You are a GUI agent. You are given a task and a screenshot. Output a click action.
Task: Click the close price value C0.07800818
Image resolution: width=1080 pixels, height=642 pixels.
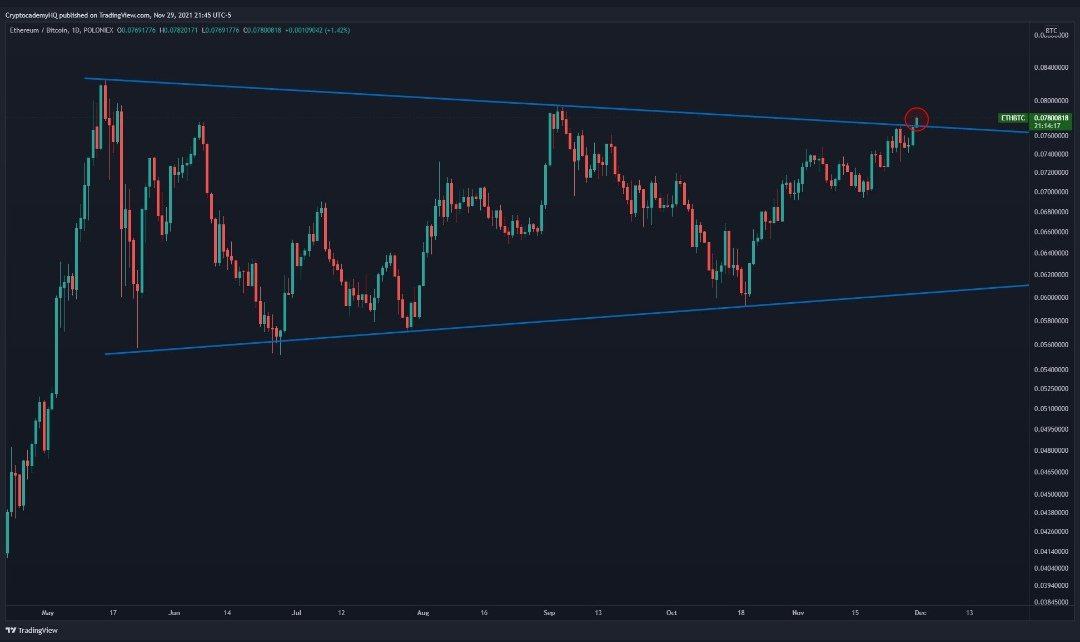click(262, 30)
